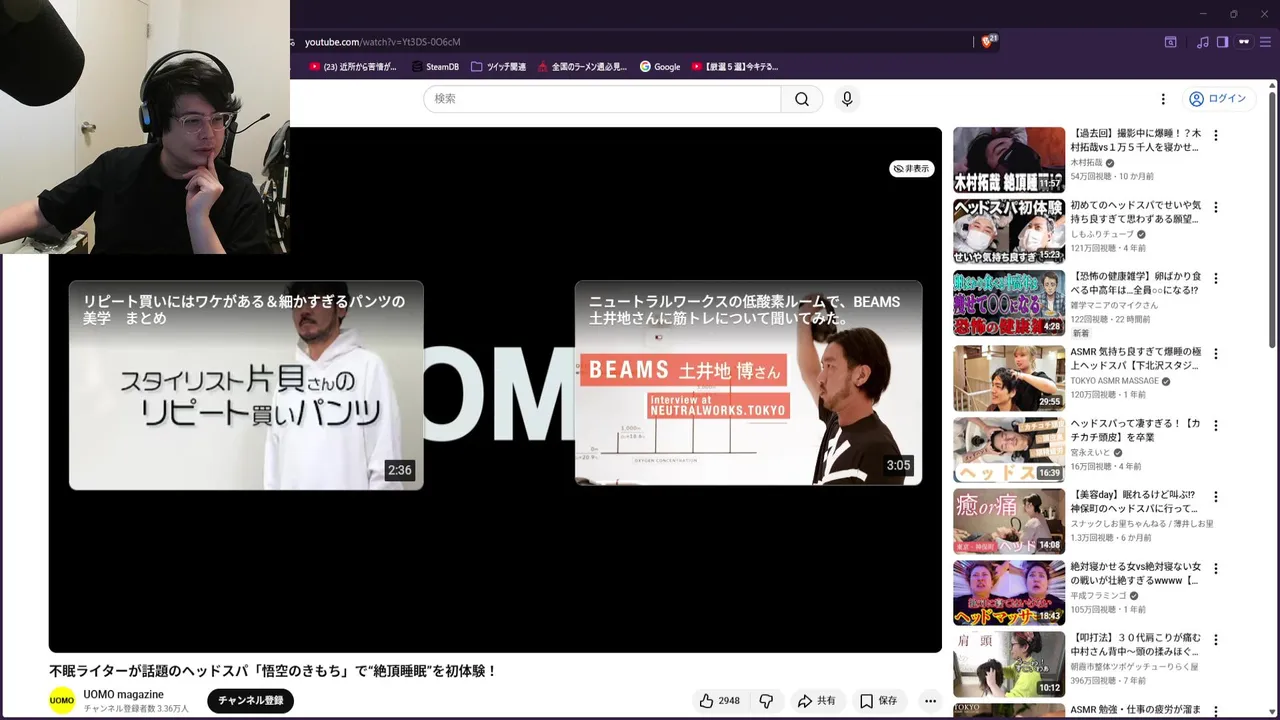Open Brave media playlist music icon
1280x720 pixels.
click(x=1203, y=42)
